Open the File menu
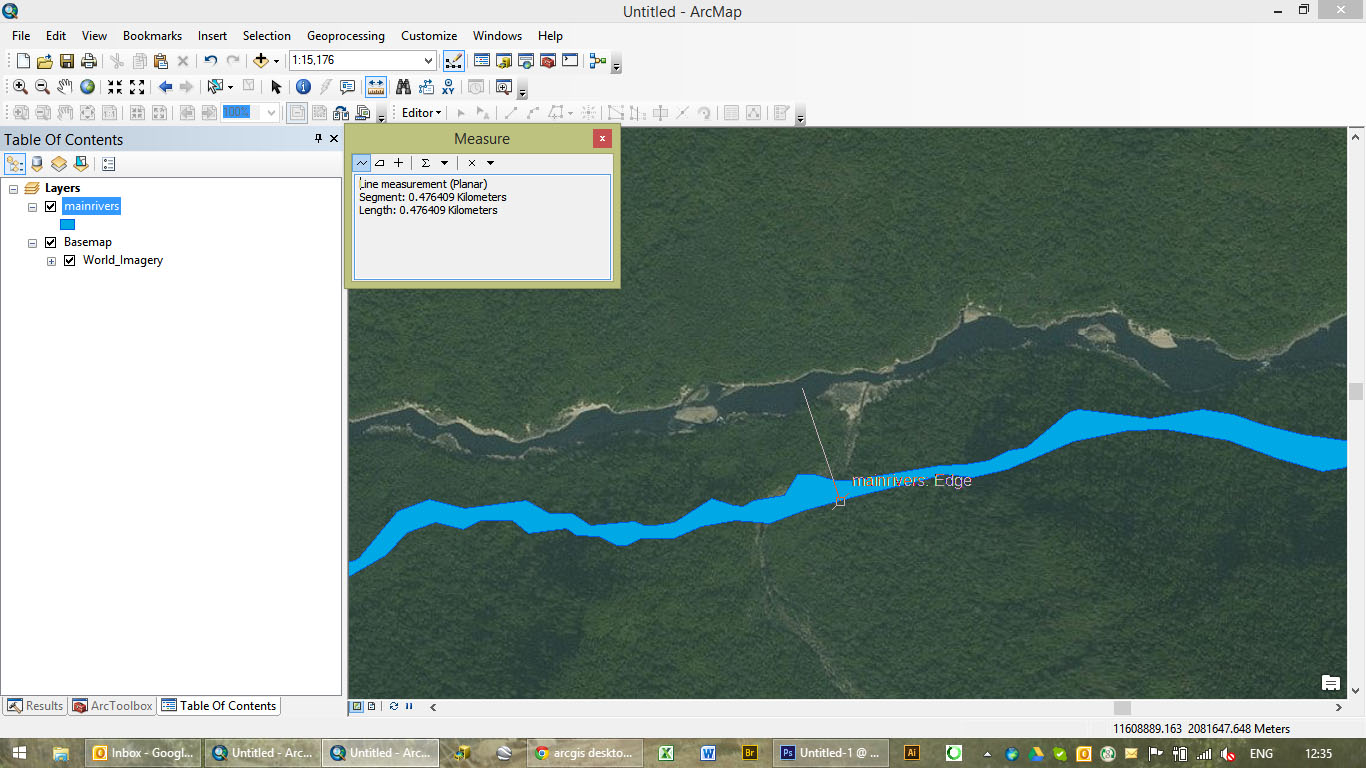1366x768 pixels. (x=21, y=35)
